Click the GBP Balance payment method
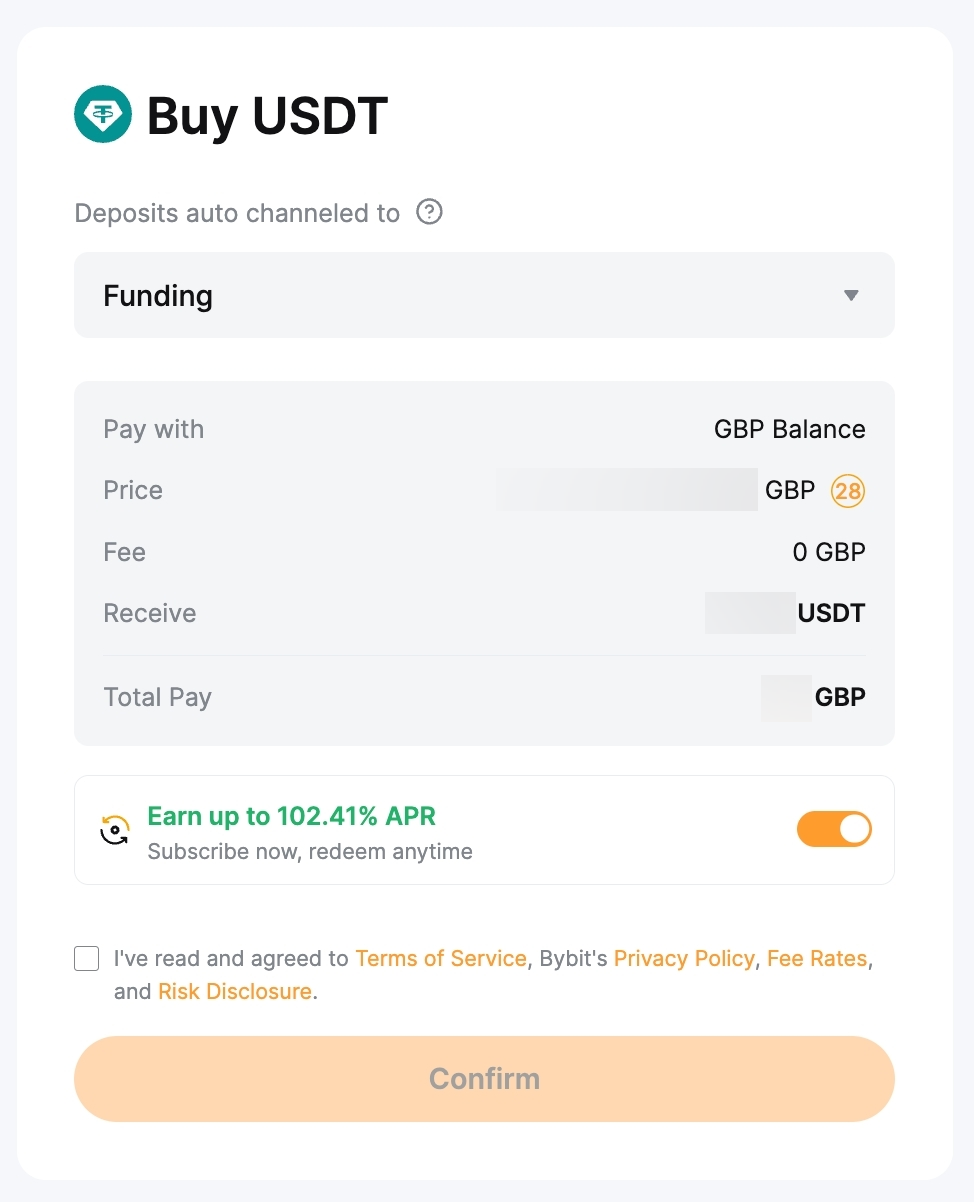 (x=789, y=429)
